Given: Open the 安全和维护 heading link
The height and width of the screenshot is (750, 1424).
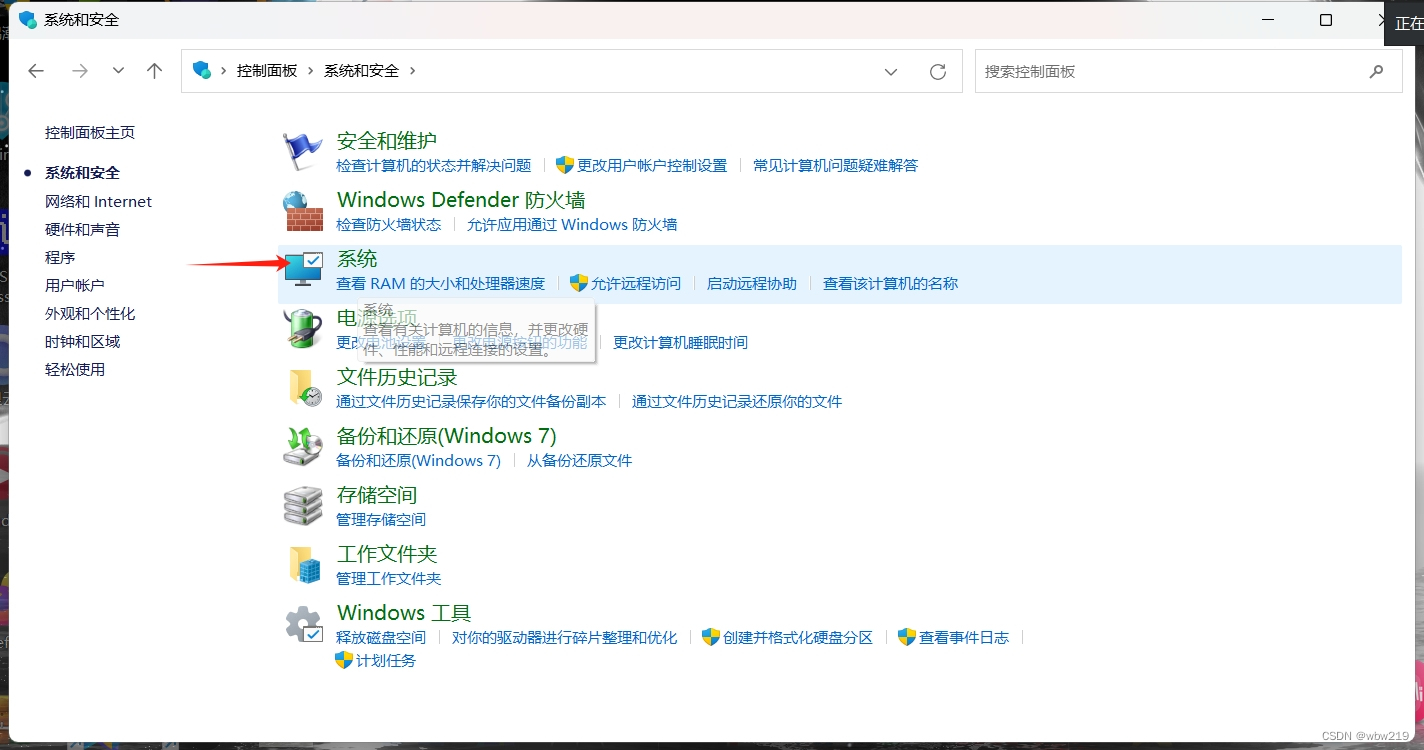Looking at the screenshot, I should (387, 141).
